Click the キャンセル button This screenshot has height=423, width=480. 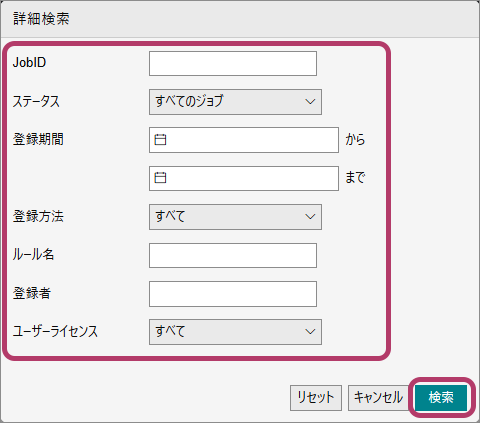click(x=378, y=398)
